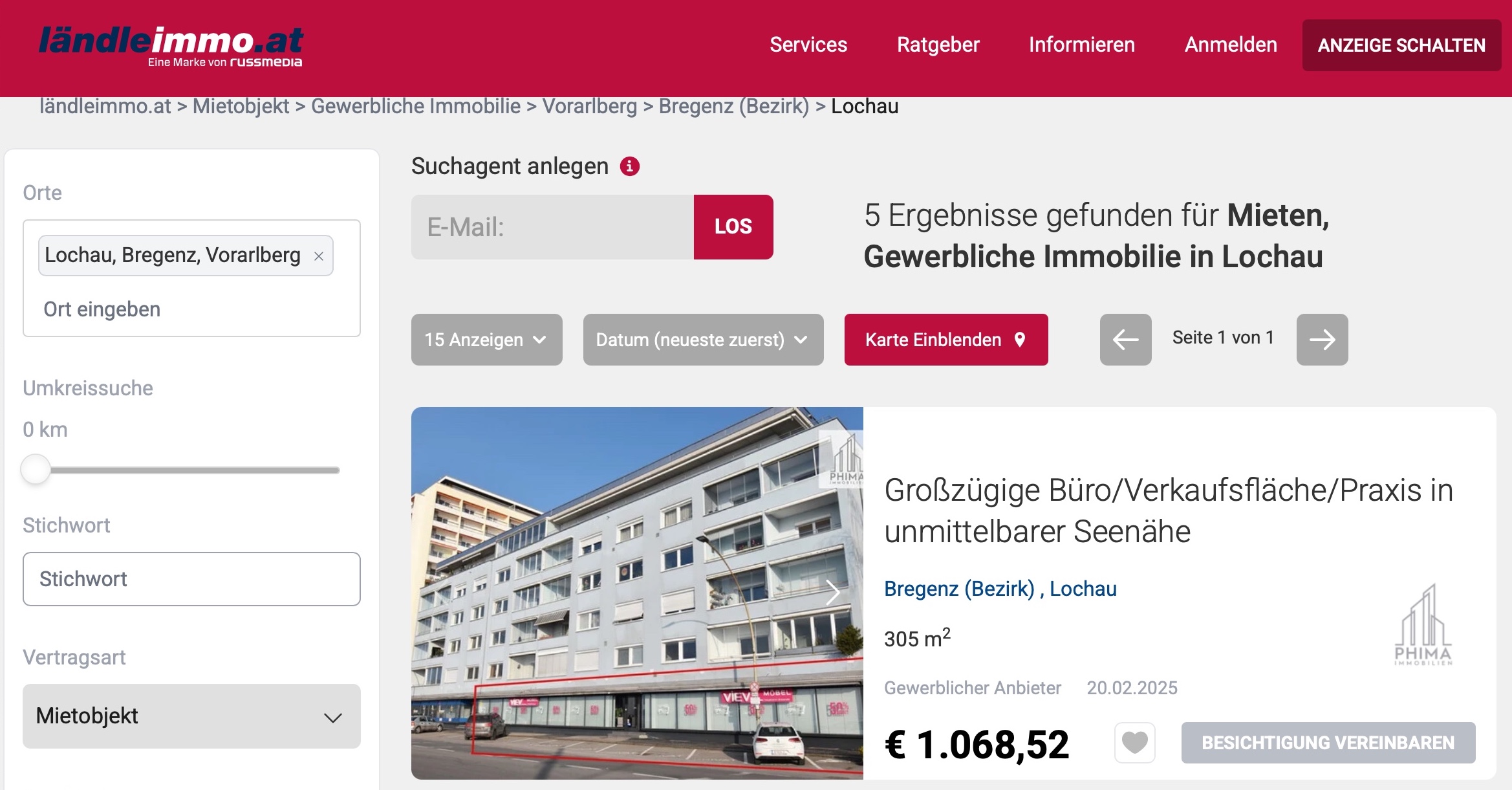This screenshot has width=1512, height=790.
Task: Click the Anmelden link
Action: (x=1231, y=45)
